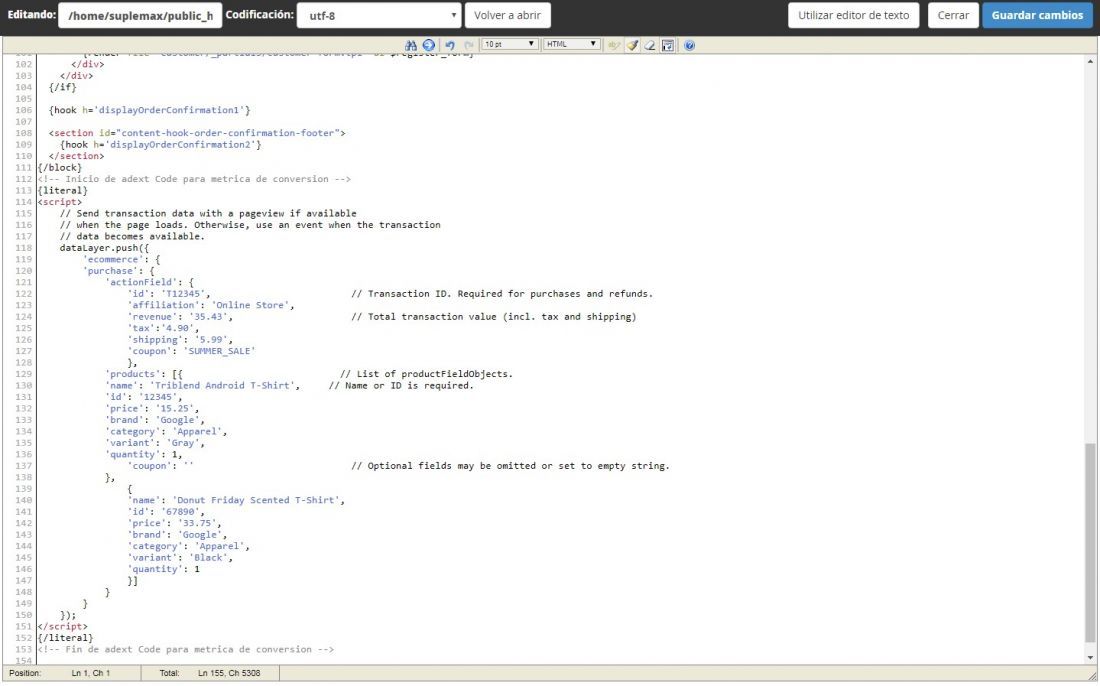Click the 'variant': 'Gray' line
The height and width of the screenshot is (686, 1100).
coord(155,443)
